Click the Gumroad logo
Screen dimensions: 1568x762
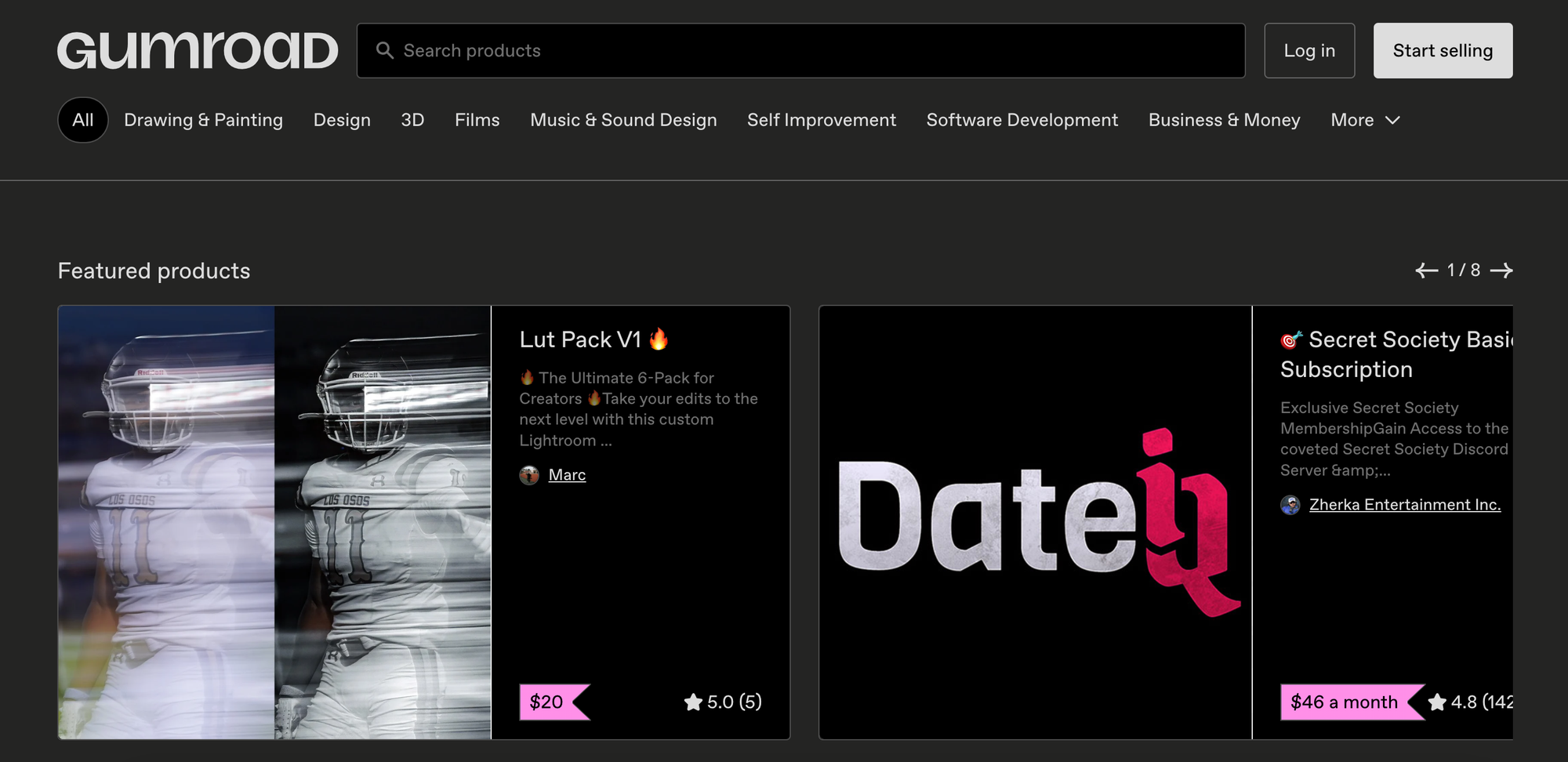click(x=198, y=50)
